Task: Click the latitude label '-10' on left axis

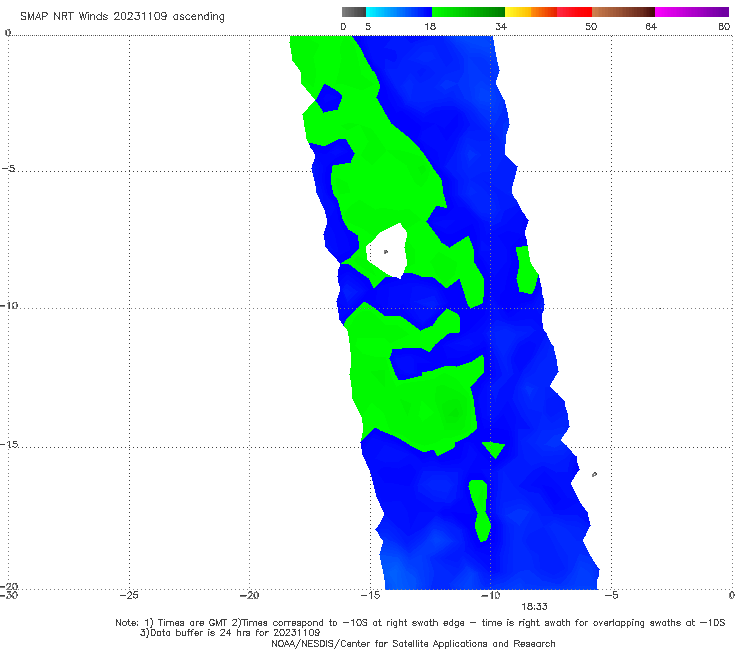Action: coord(10,305)
